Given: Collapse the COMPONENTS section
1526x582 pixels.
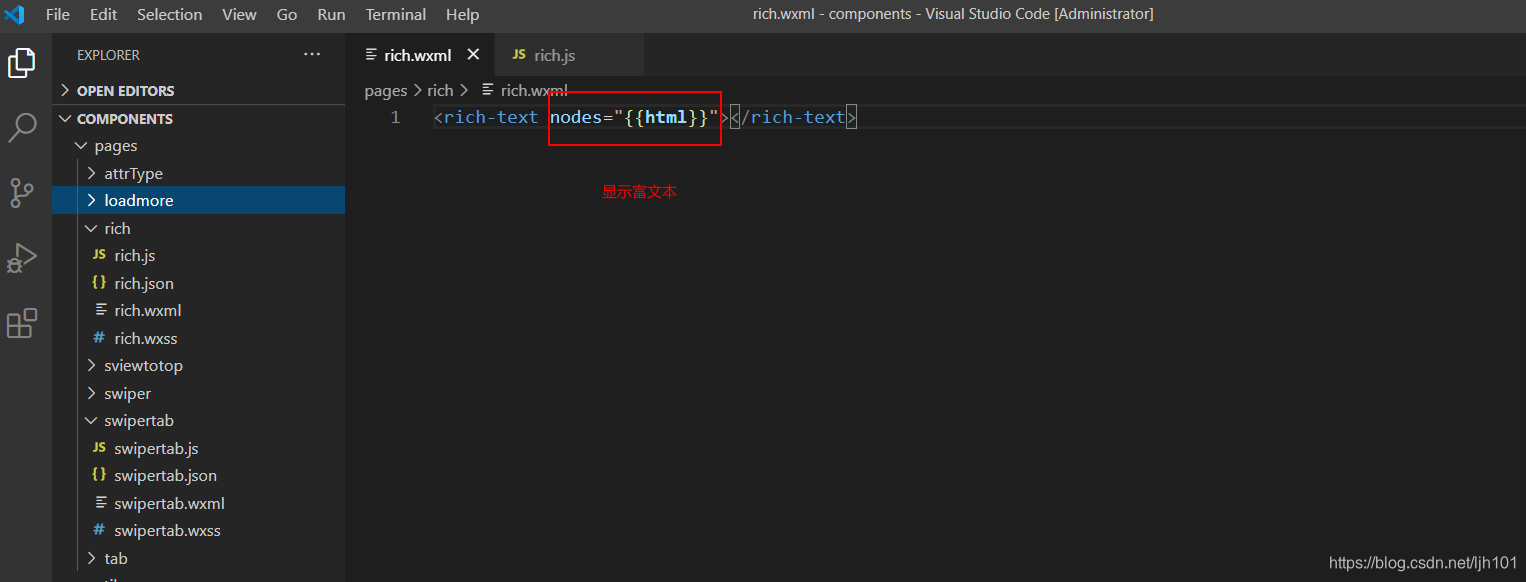Looking at the screenshot, I should pyautogui.click(x=198, y=118).
